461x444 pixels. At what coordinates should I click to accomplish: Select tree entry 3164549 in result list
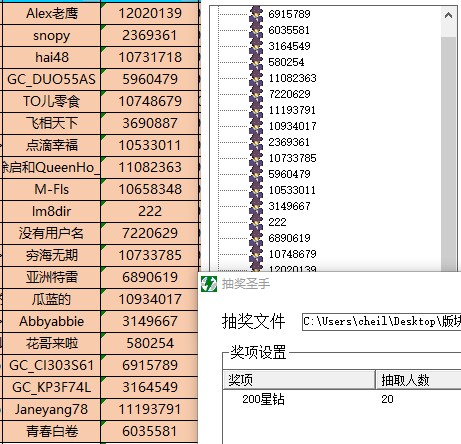pos(289,46)
